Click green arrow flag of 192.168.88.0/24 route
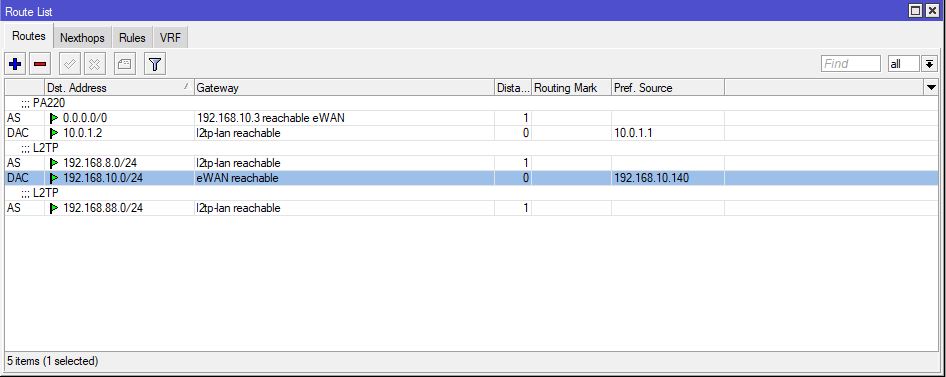 tap(54, 208)
